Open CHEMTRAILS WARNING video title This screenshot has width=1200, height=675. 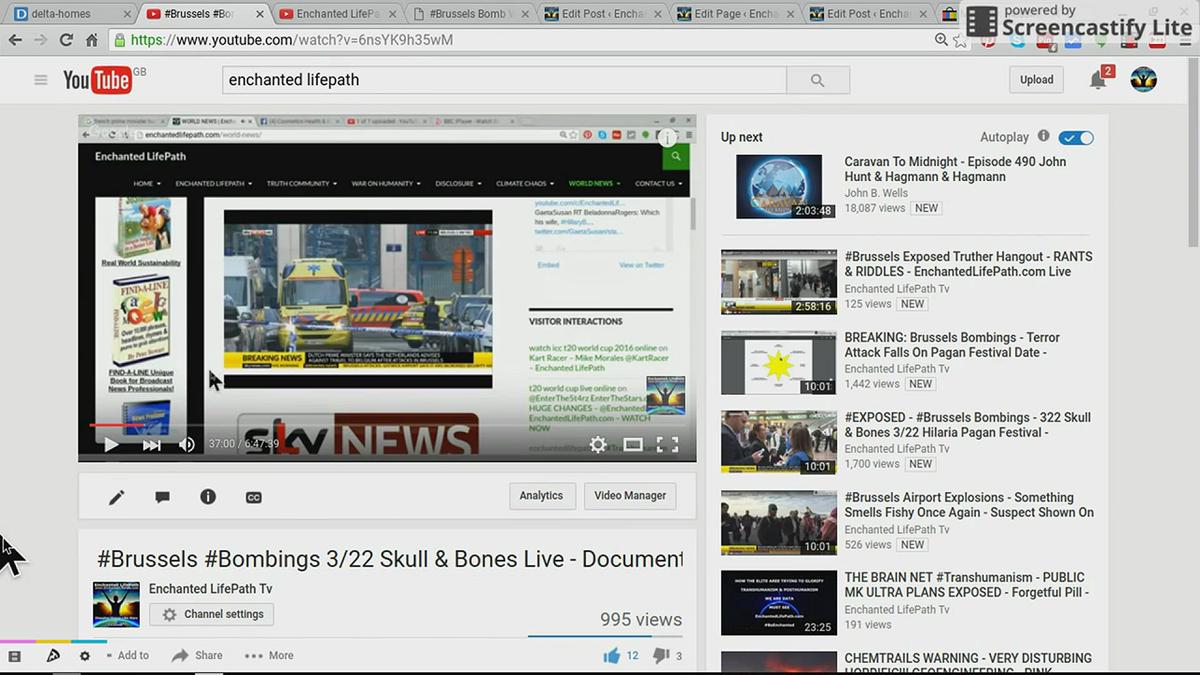(968, 664)
